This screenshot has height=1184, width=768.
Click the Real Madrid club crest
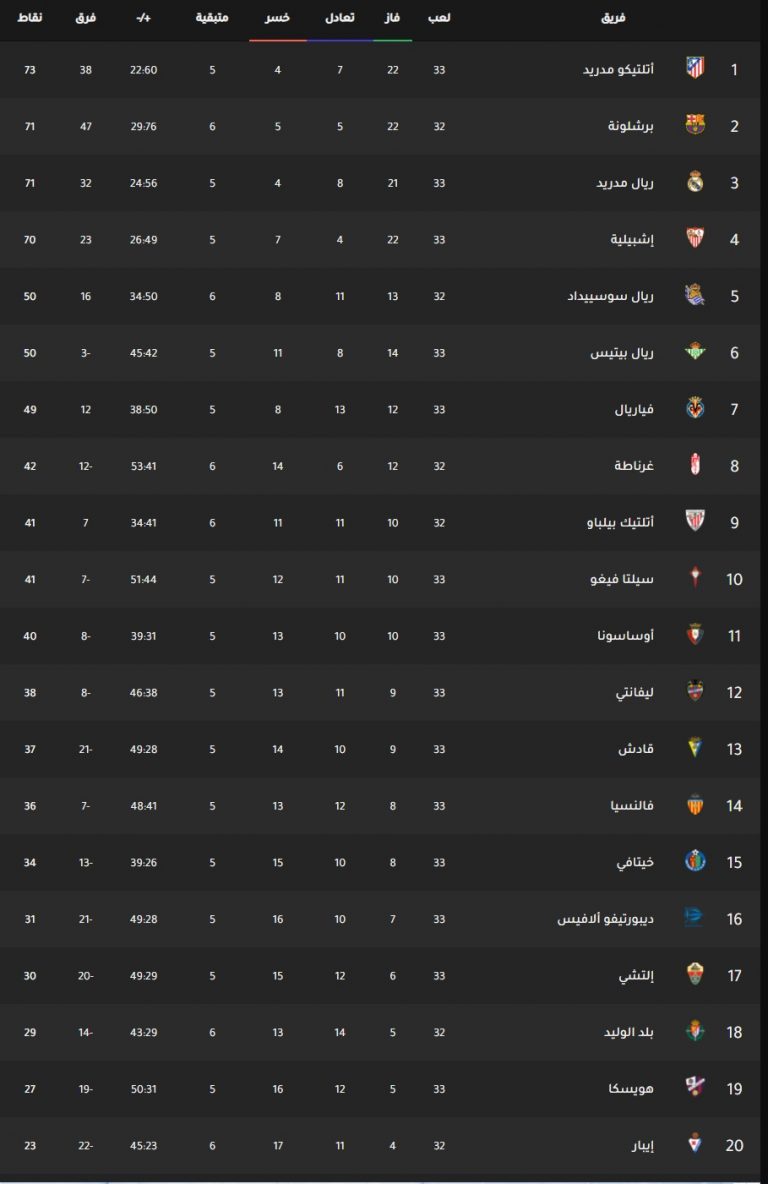pos(695,182)
